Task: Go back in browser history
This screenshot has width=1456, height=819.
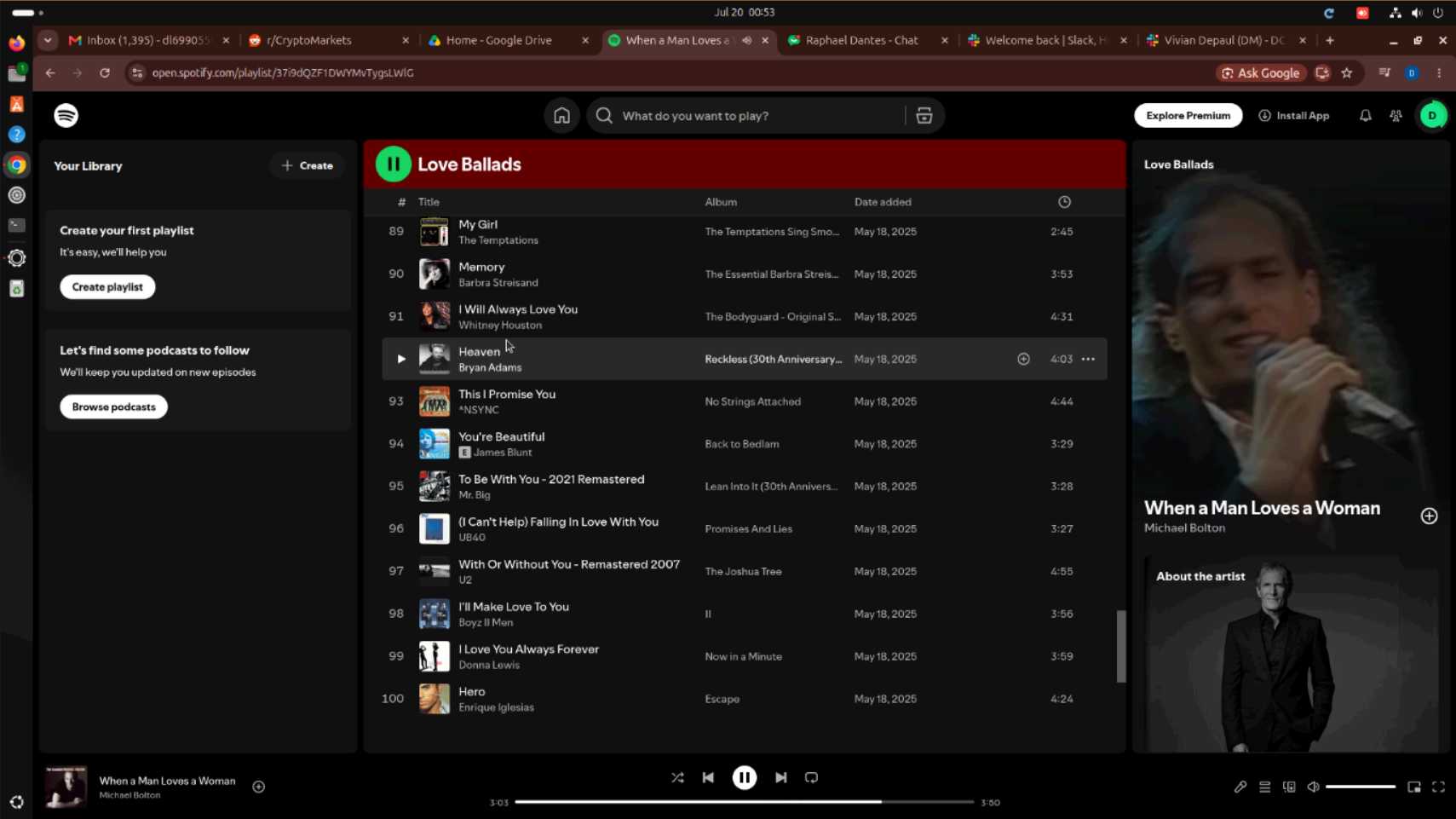Action: [50, 73]
